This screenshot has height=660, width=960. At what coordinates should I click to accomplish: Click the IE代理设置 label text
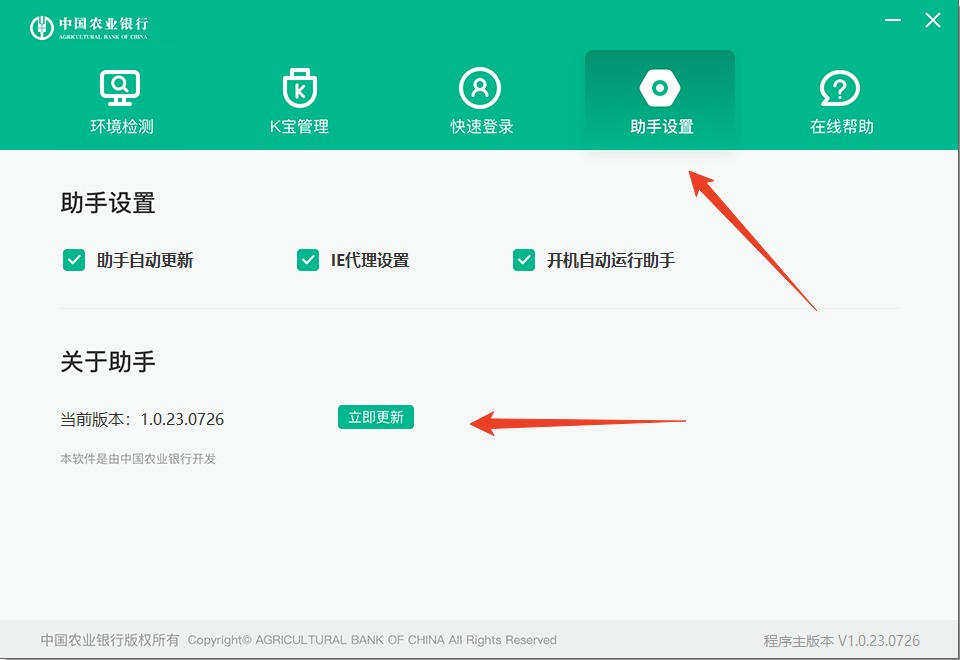[370, 261]
